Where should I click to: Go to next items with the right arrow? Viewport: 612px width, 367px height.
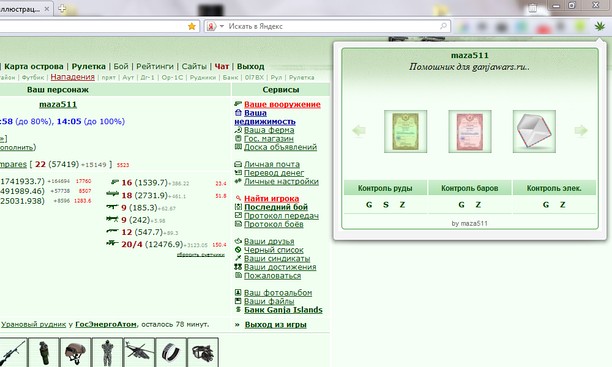pyautogui.click(x=581, y=131)
